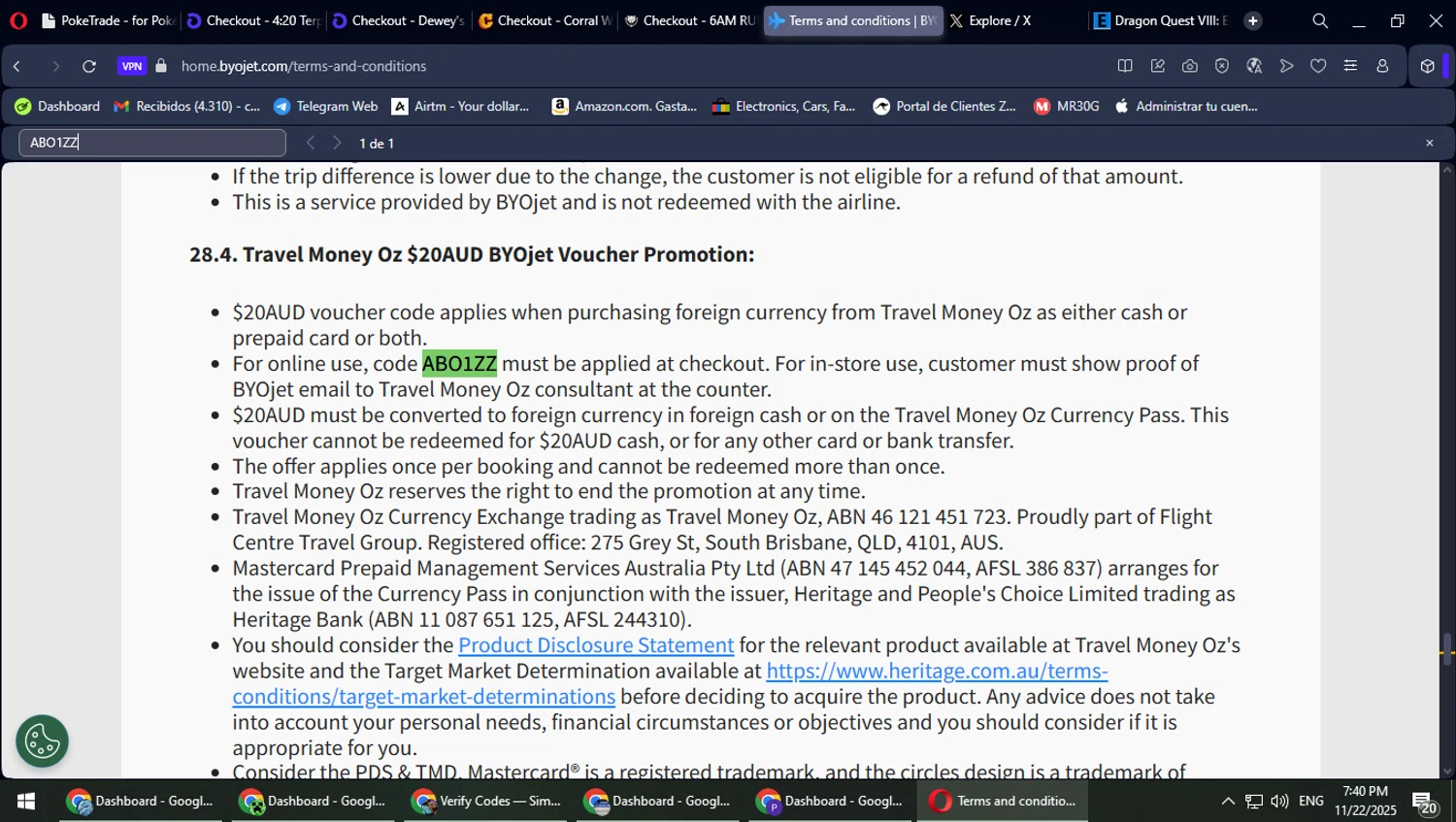1456x822 pixels.
Task: Open Product Disclosure Statement link
Action: click(x=596, y=645)
